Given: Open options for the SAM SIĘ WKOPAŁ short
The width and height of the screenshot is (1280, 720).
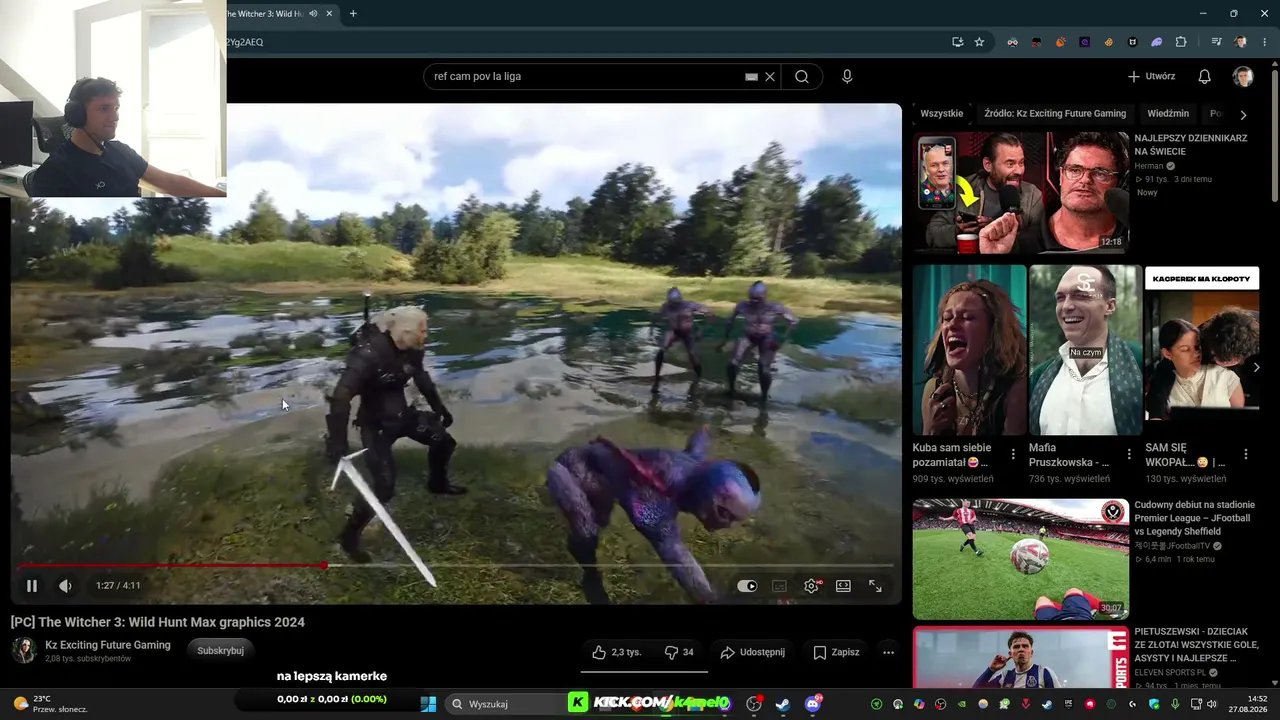Looking at the screenshot, I should 1246,454.
